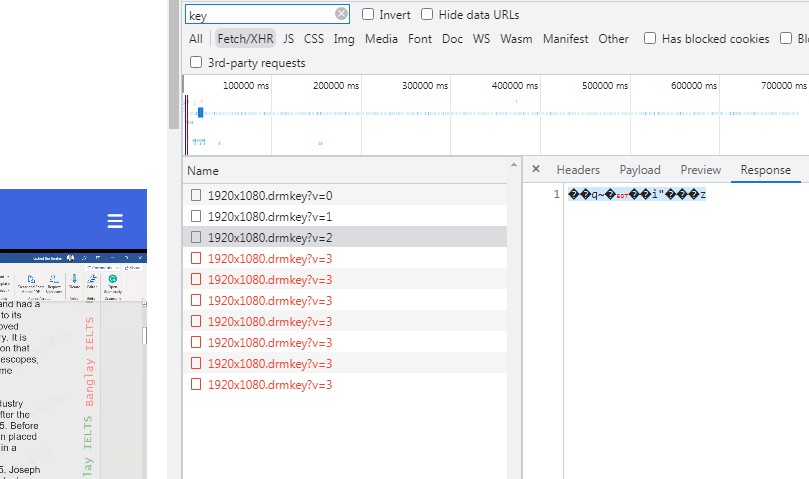
Task: Select request 1920x1080.drmkey?v=0
Action: (345, 195)
